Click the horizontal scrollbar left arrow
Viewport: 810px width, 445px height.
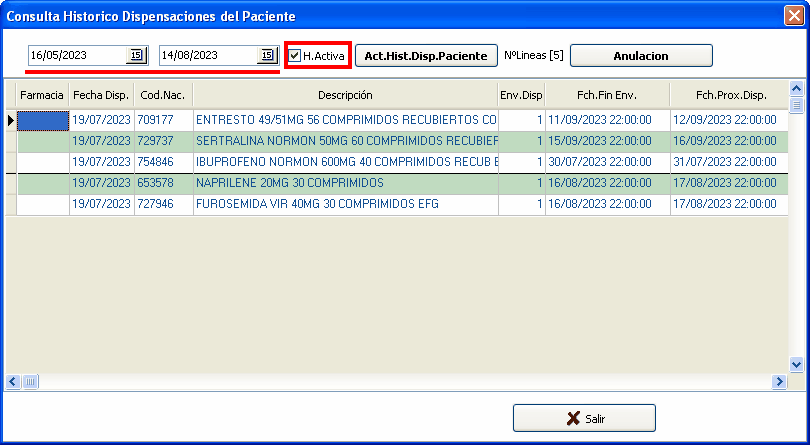pyautogui.click(x=13, y=382)
